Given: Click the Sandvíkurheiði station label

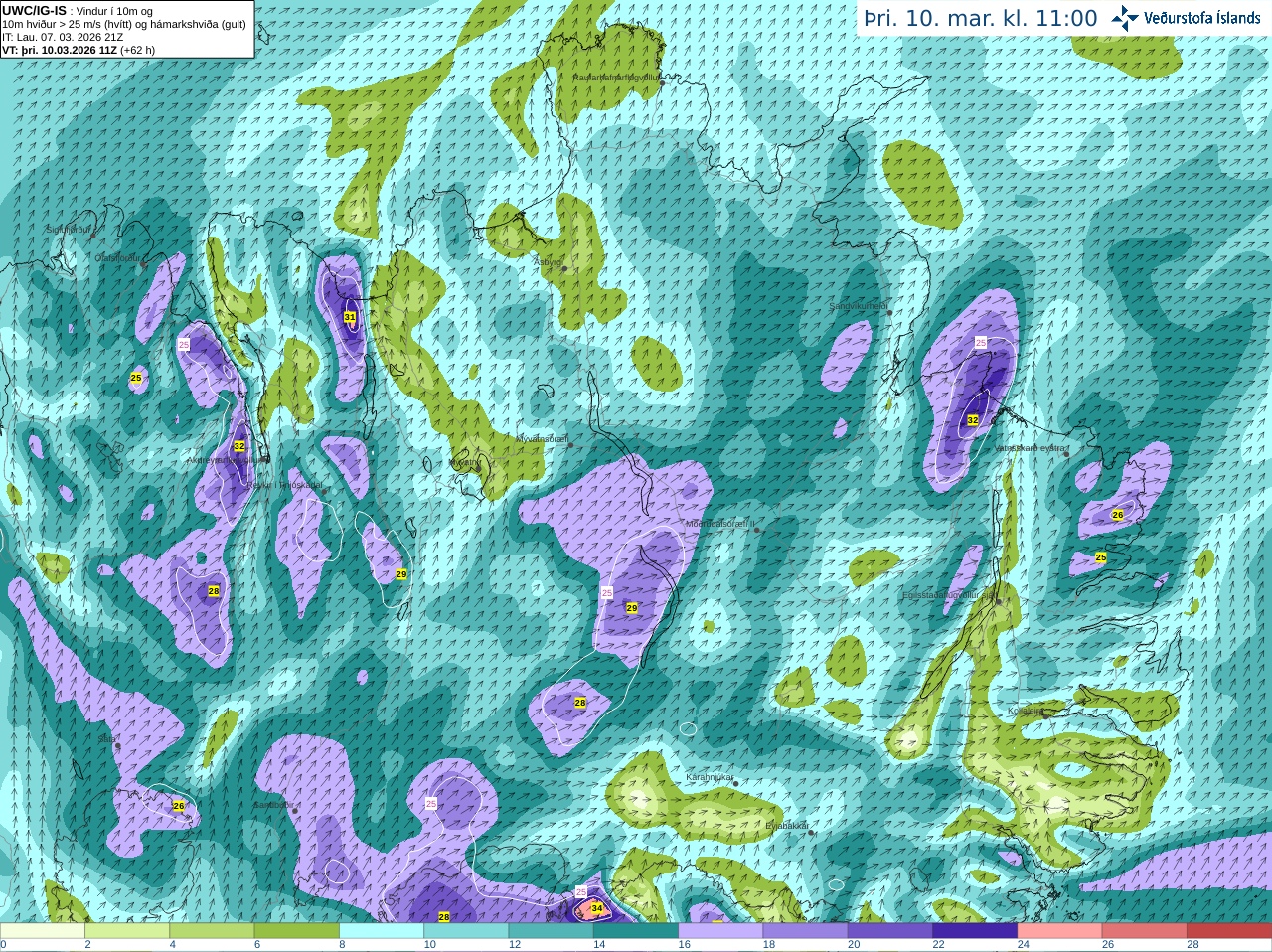Looking at the screenshot, I should pos(859,306).
